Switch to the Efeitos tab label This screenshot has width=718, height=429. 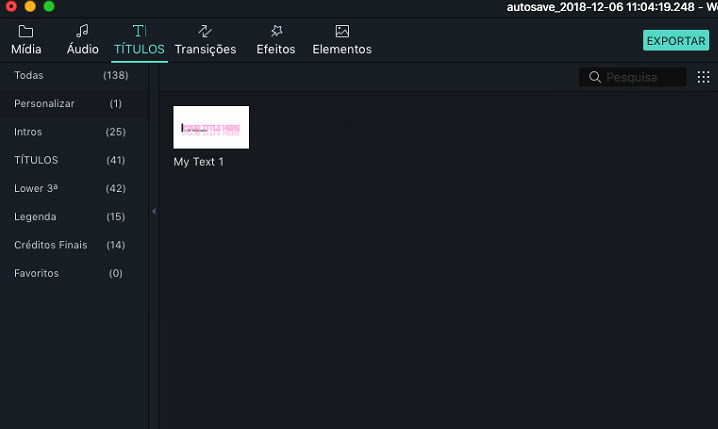[276, 49]
